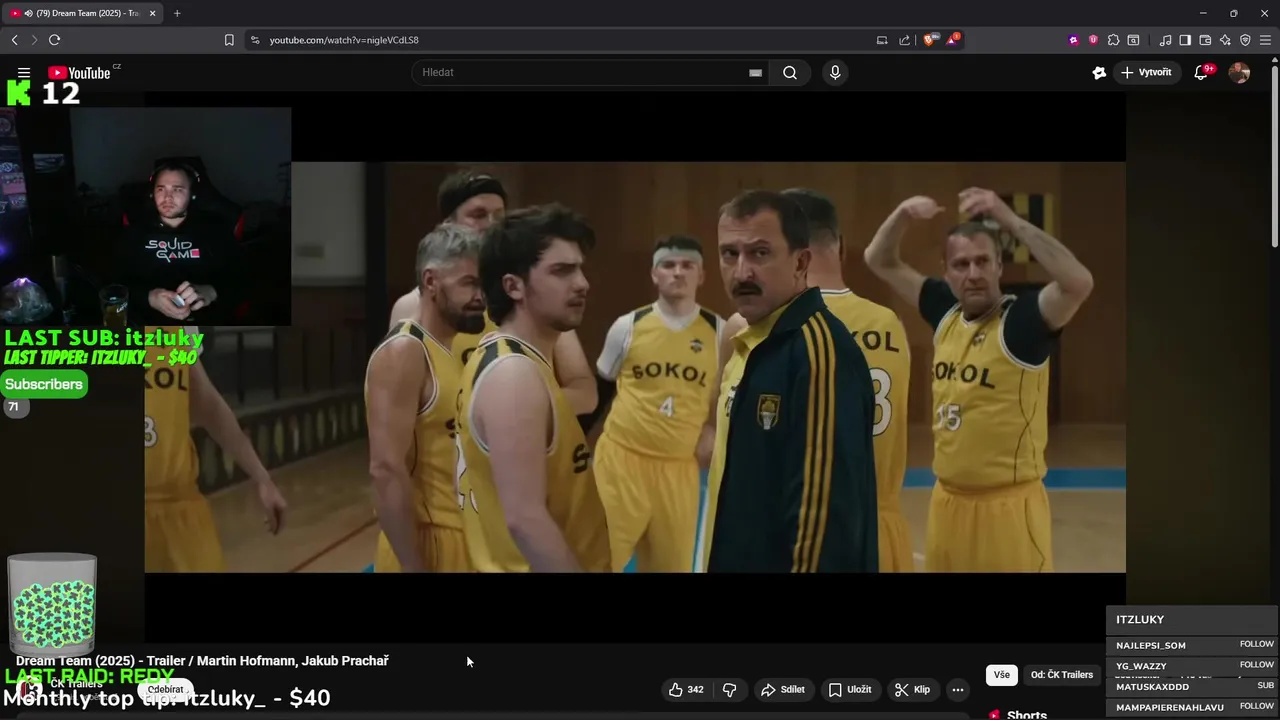Go to the YouTube home logo

[x=79, y=72]
